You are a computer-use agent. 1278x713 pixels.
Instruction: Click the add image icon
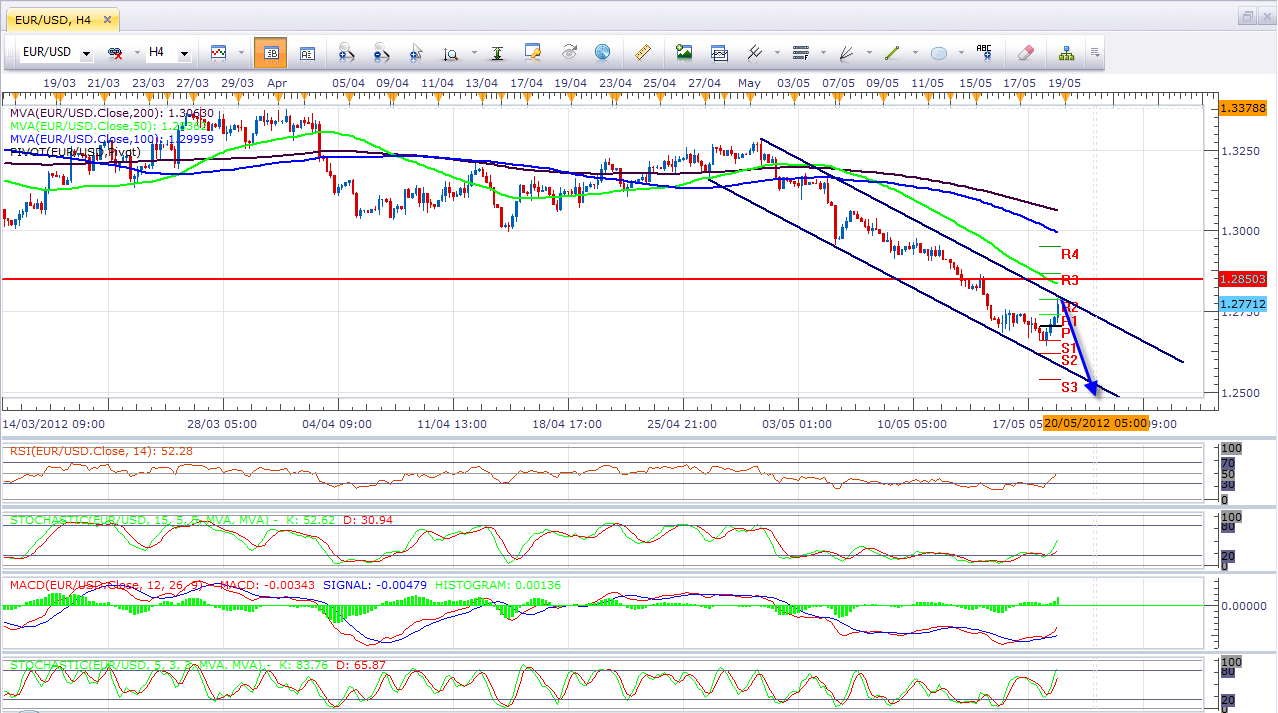684,52
